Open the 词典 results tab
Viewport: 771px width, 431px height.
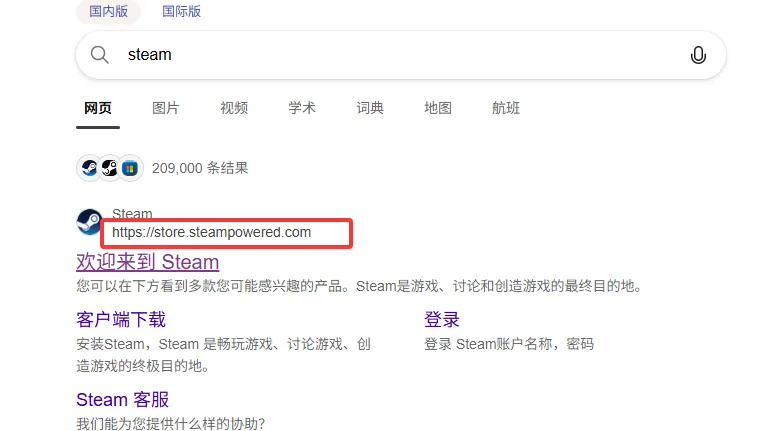(370, 108)
